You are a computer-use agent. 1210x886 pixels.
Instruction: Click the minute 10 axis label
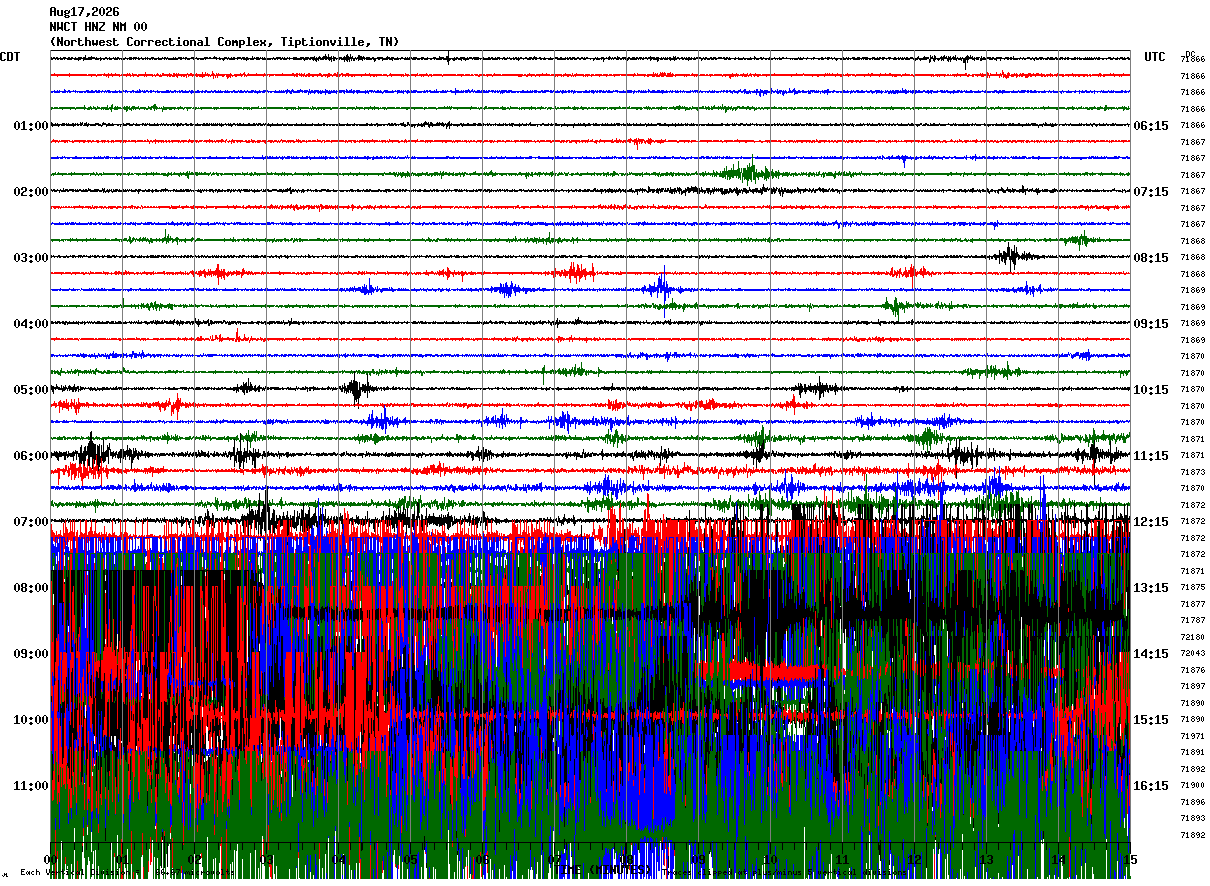coord(770,860)
